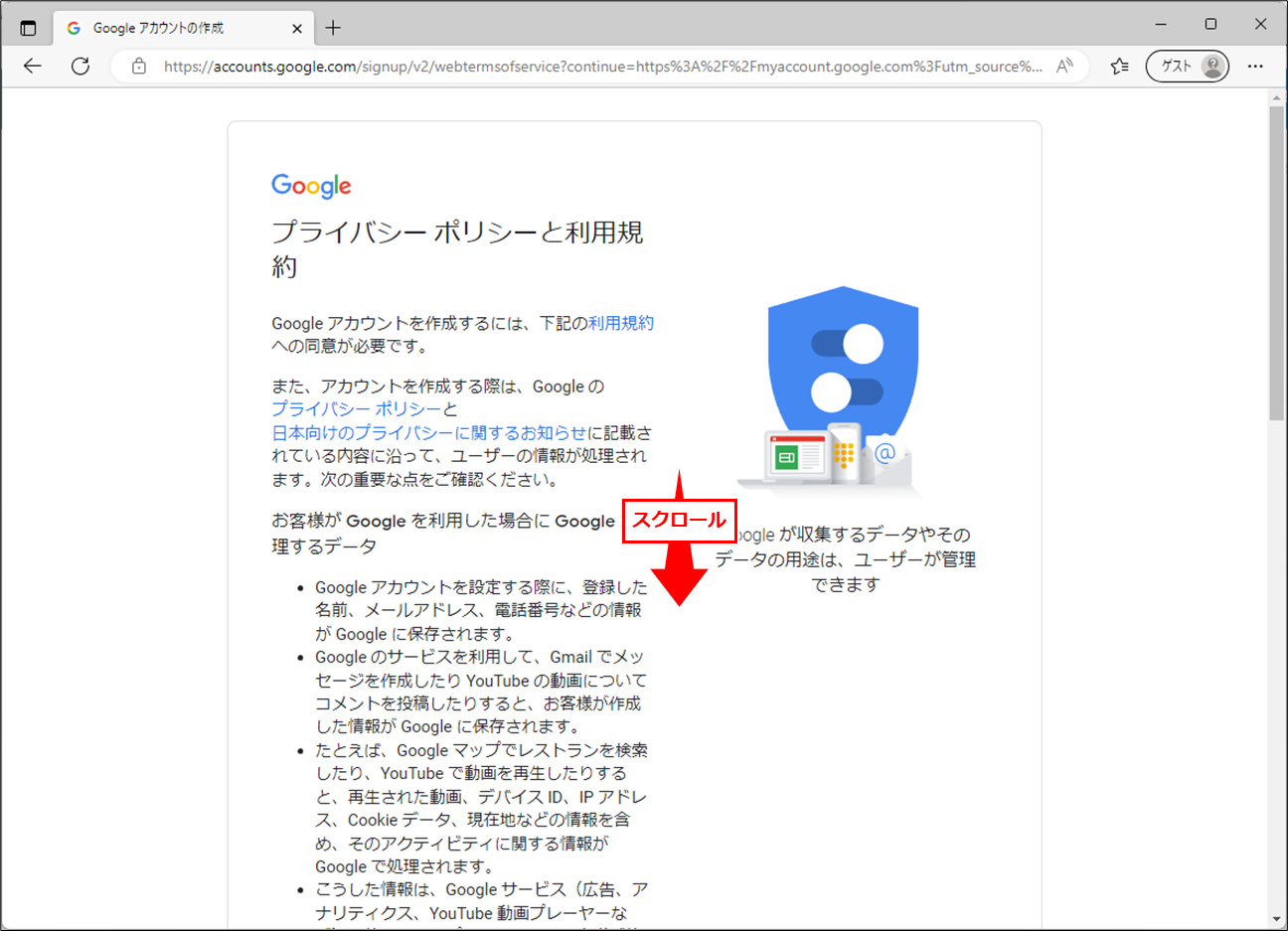View site info via lock icon

(139, 67)
